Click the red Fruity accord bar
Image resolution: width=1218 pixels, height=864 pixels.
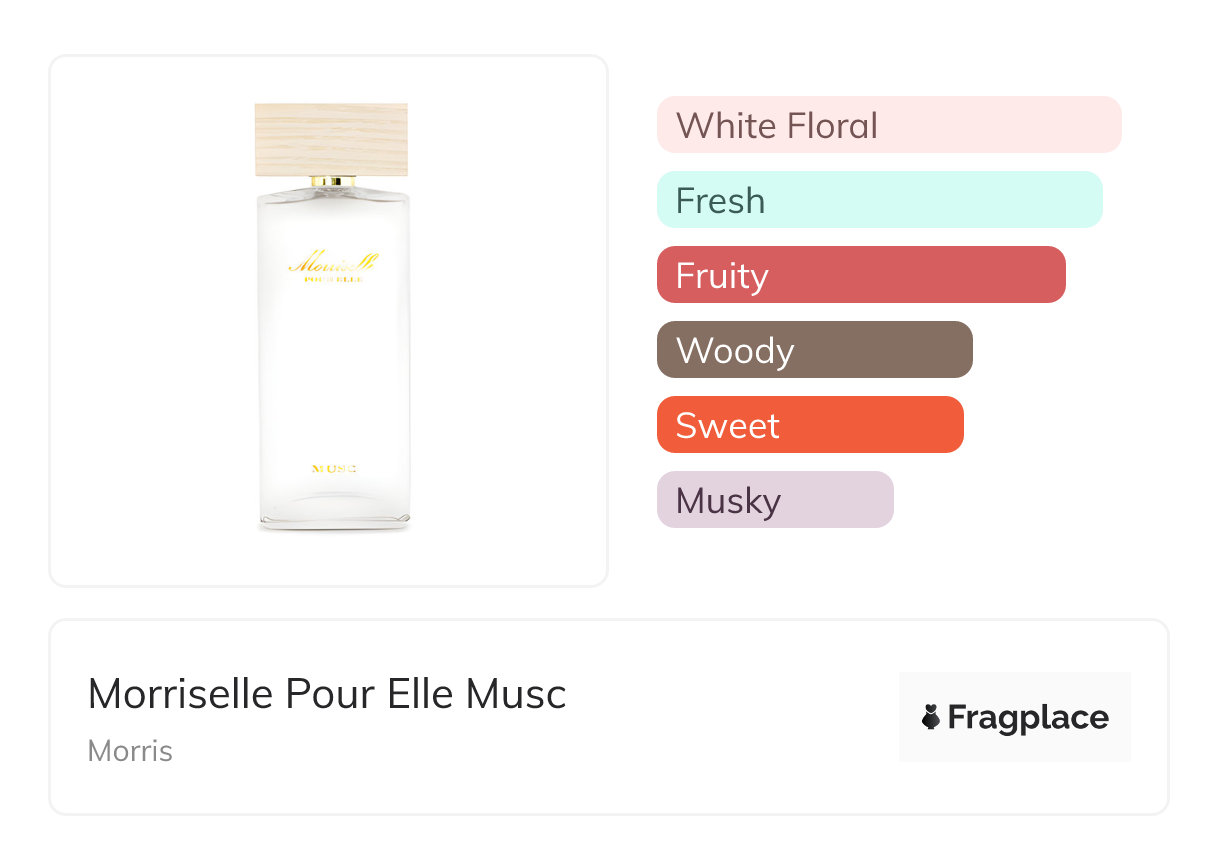pyautogui.click(x=860, y=275)
